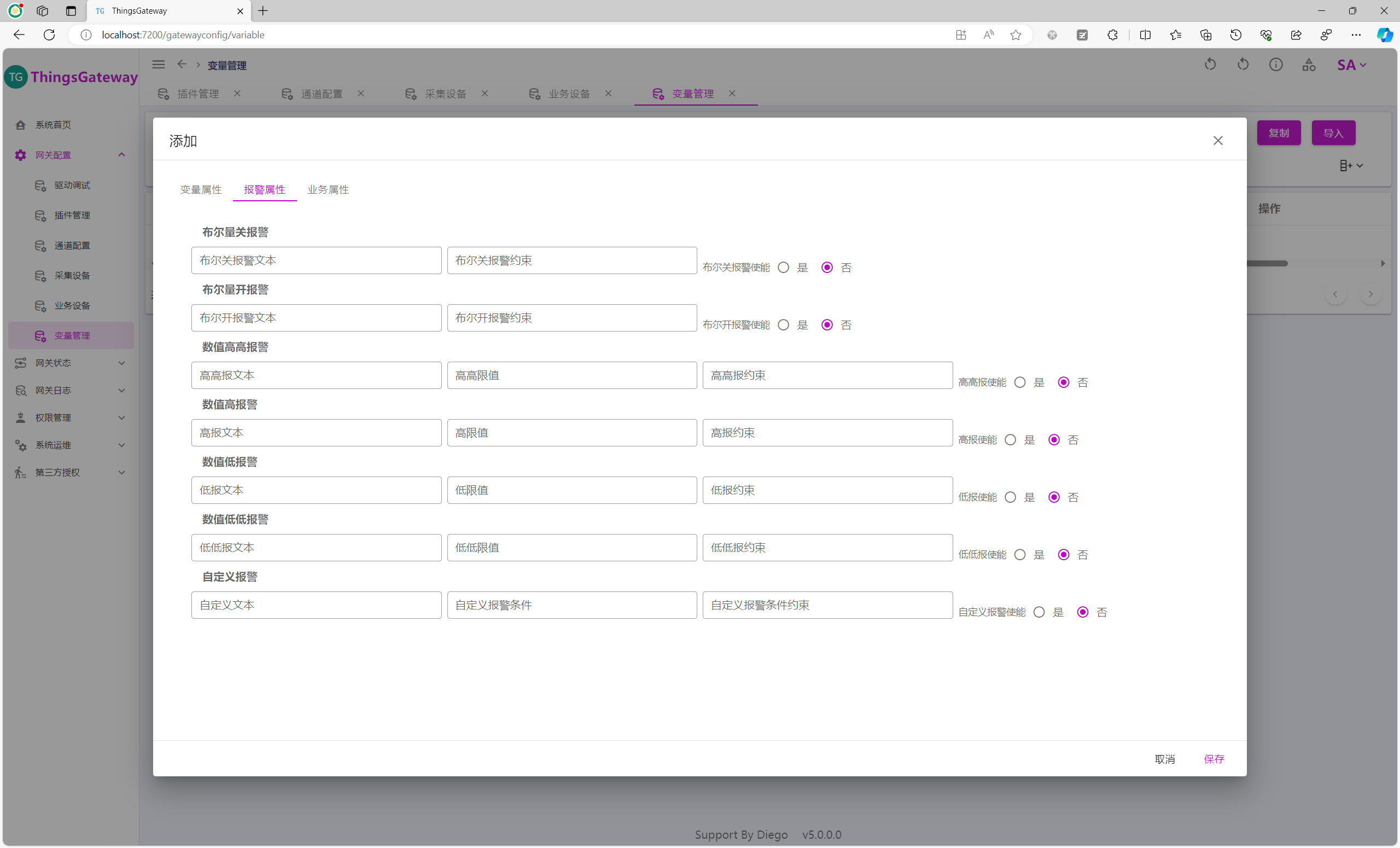This screenshot has height=848, width=1400.
Task: Close the 插件管理 tab via its X
Action: tap(237, 93)
